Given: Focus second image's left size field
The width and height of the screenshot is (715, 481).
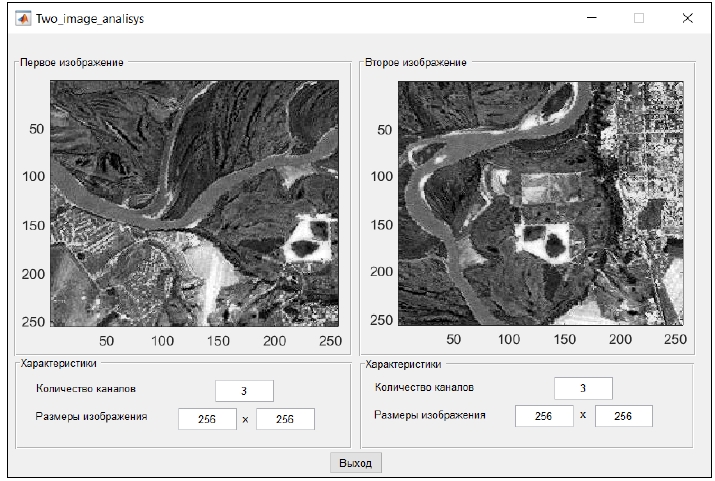Looking at the screenshot, I should 545,416.
